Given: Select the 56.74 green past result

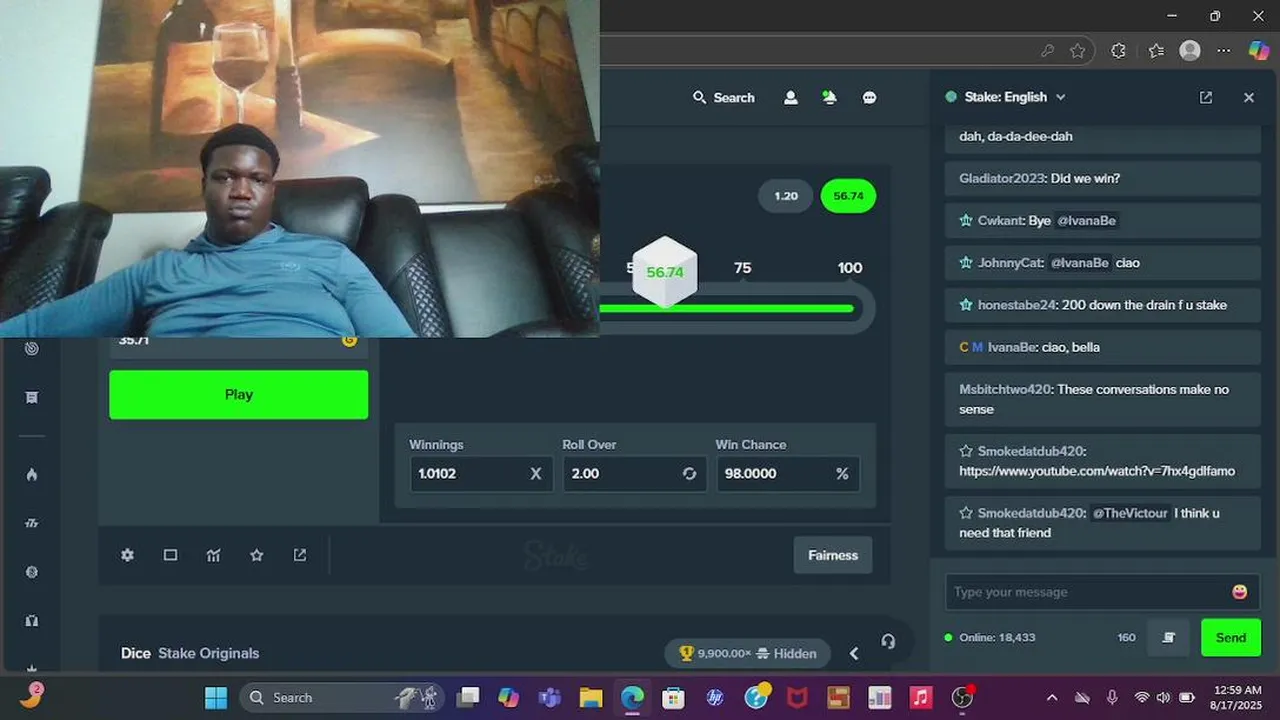Looking at the screenshot, I should (x=848, y=196).
